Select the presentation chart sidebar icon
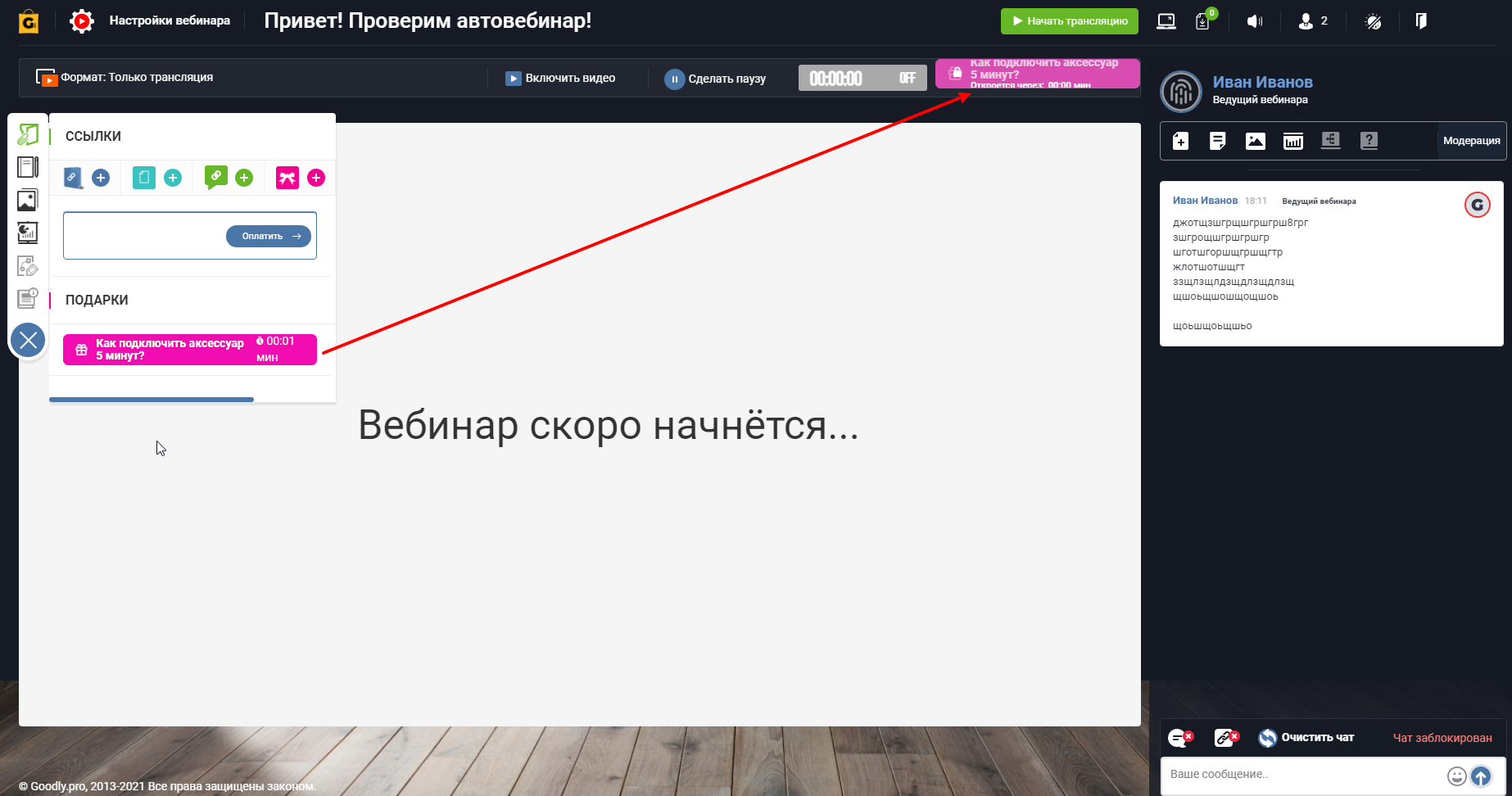The image size is (1512, 796). coord(28,233)
